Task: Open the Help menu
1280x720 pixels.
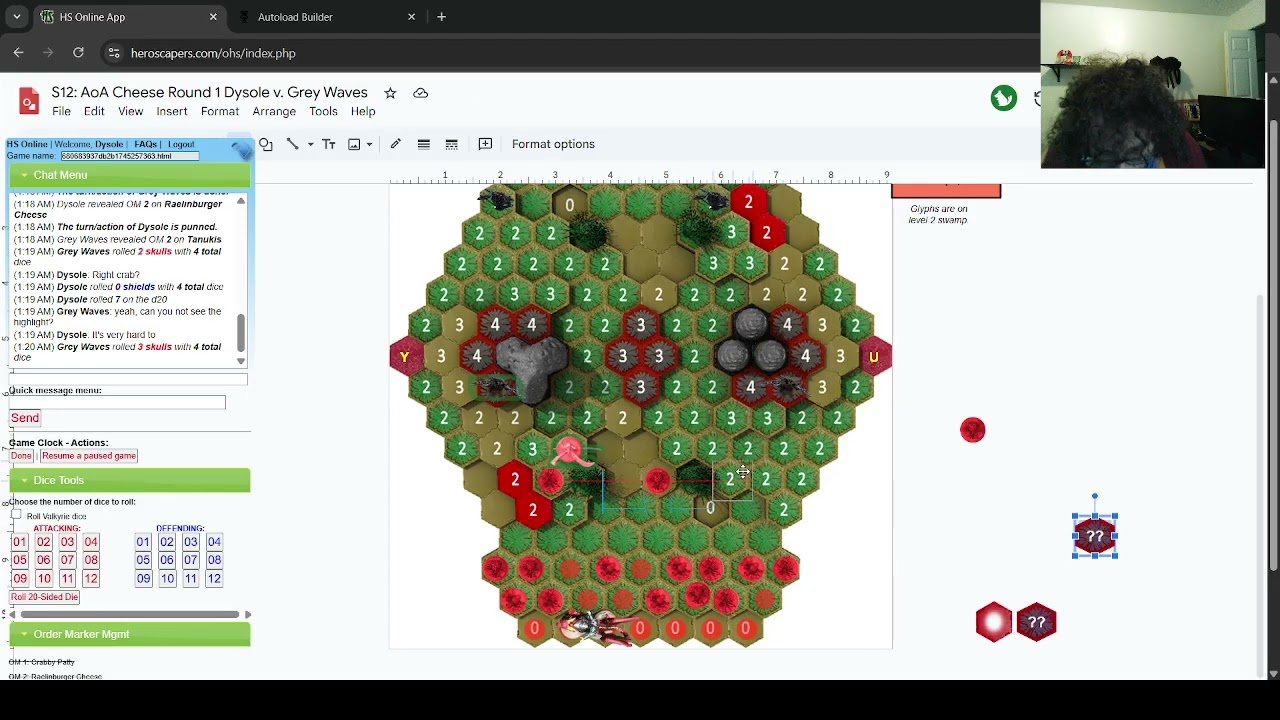Action: 363,111
